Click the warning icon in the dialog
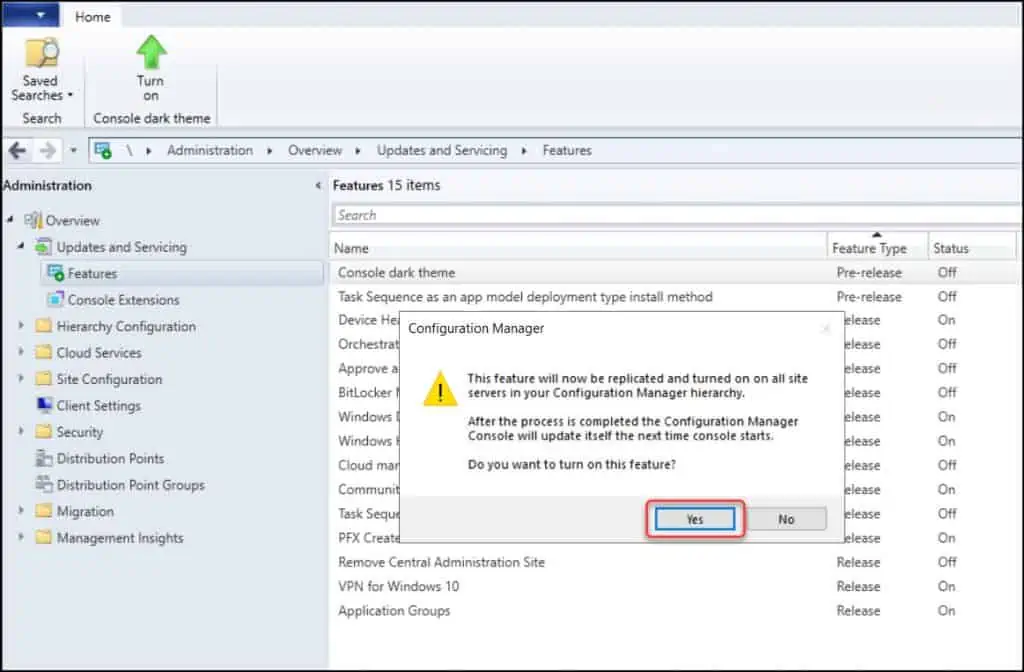Image resolution: width=1024 pixels, height=672 pixels. tap(440, 389)
